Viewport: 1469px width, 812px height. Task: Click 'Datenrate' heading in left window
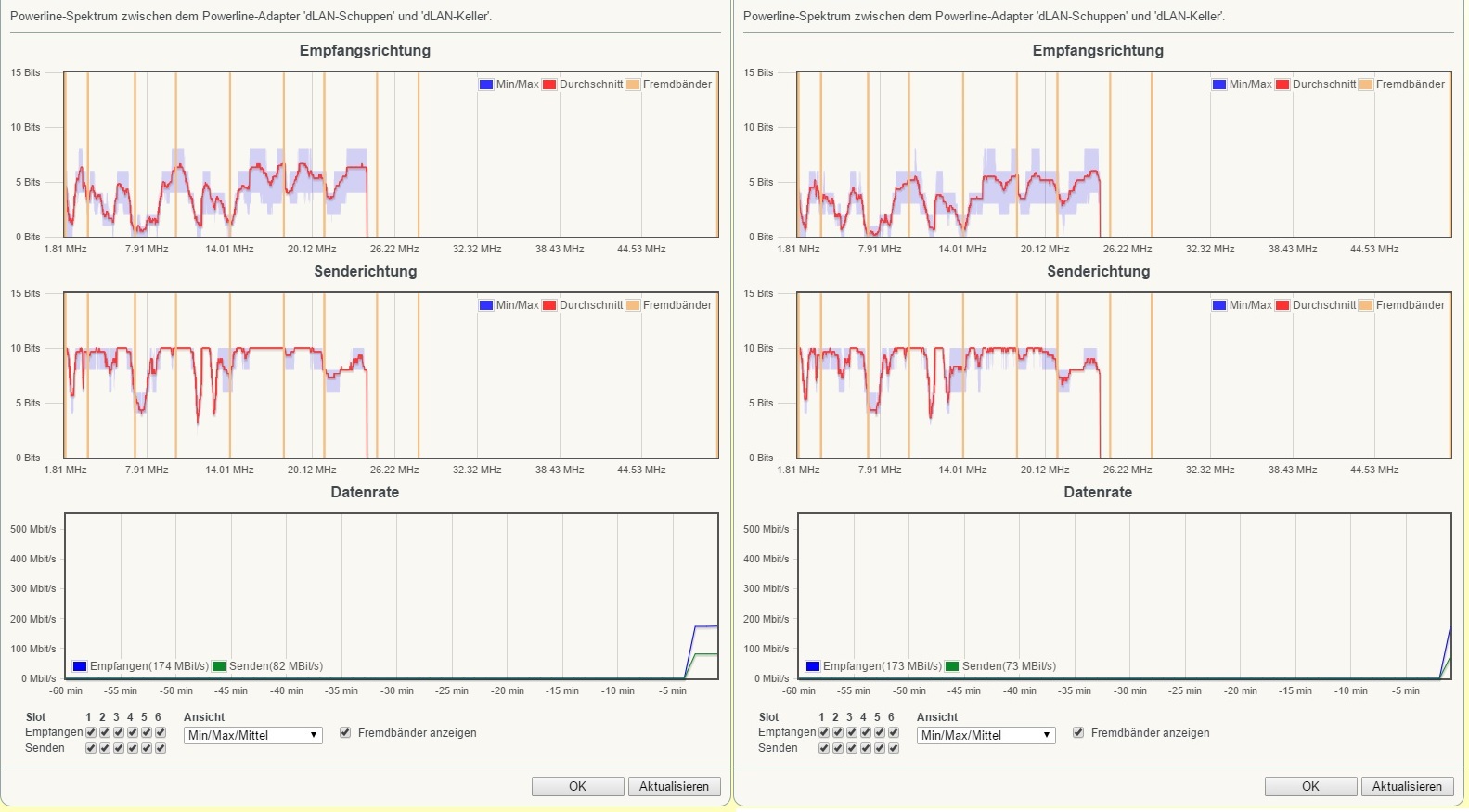[x=365, y=493]
